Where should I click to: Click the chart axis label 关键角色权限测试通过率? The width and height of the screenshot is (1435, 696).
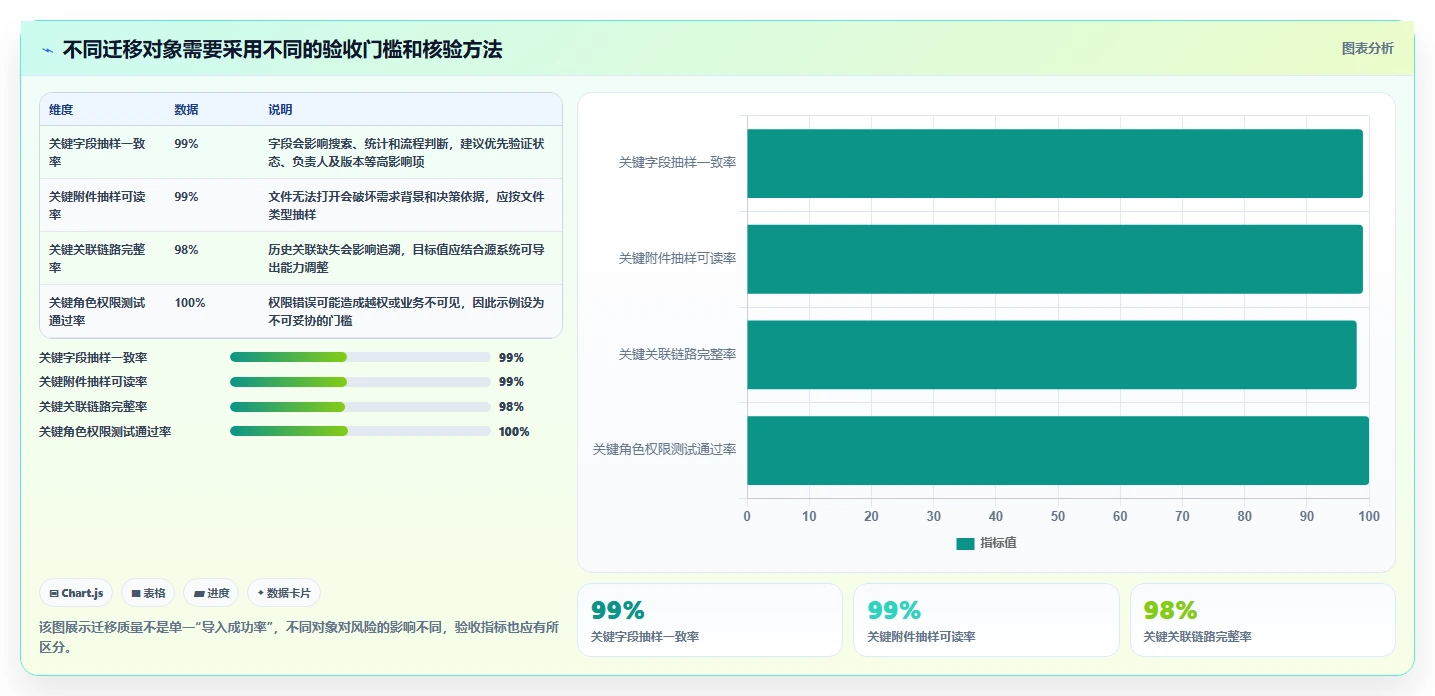(665, 450)
